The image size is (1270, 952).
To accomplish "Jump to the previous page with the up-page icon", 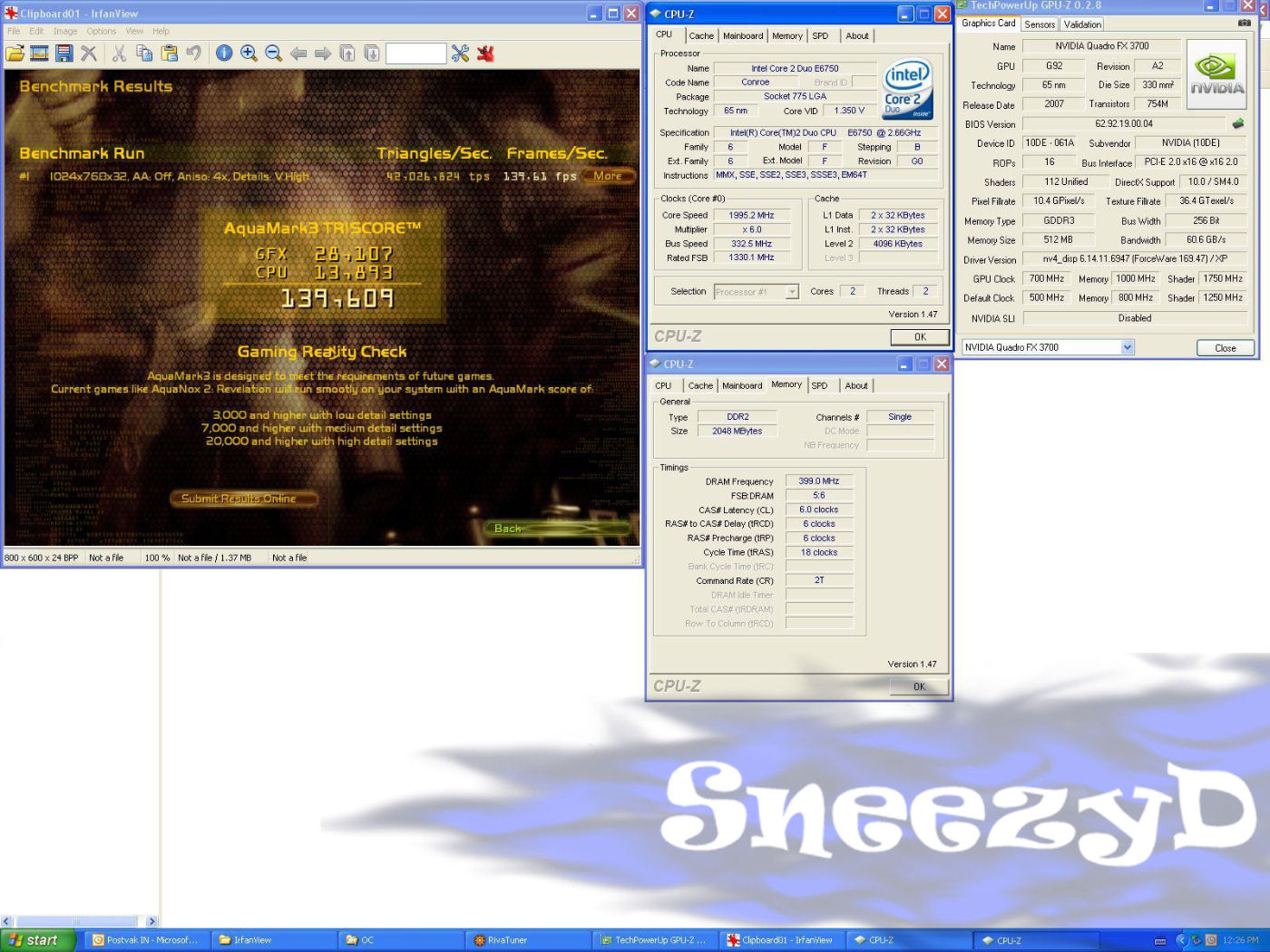I will 347,53.
